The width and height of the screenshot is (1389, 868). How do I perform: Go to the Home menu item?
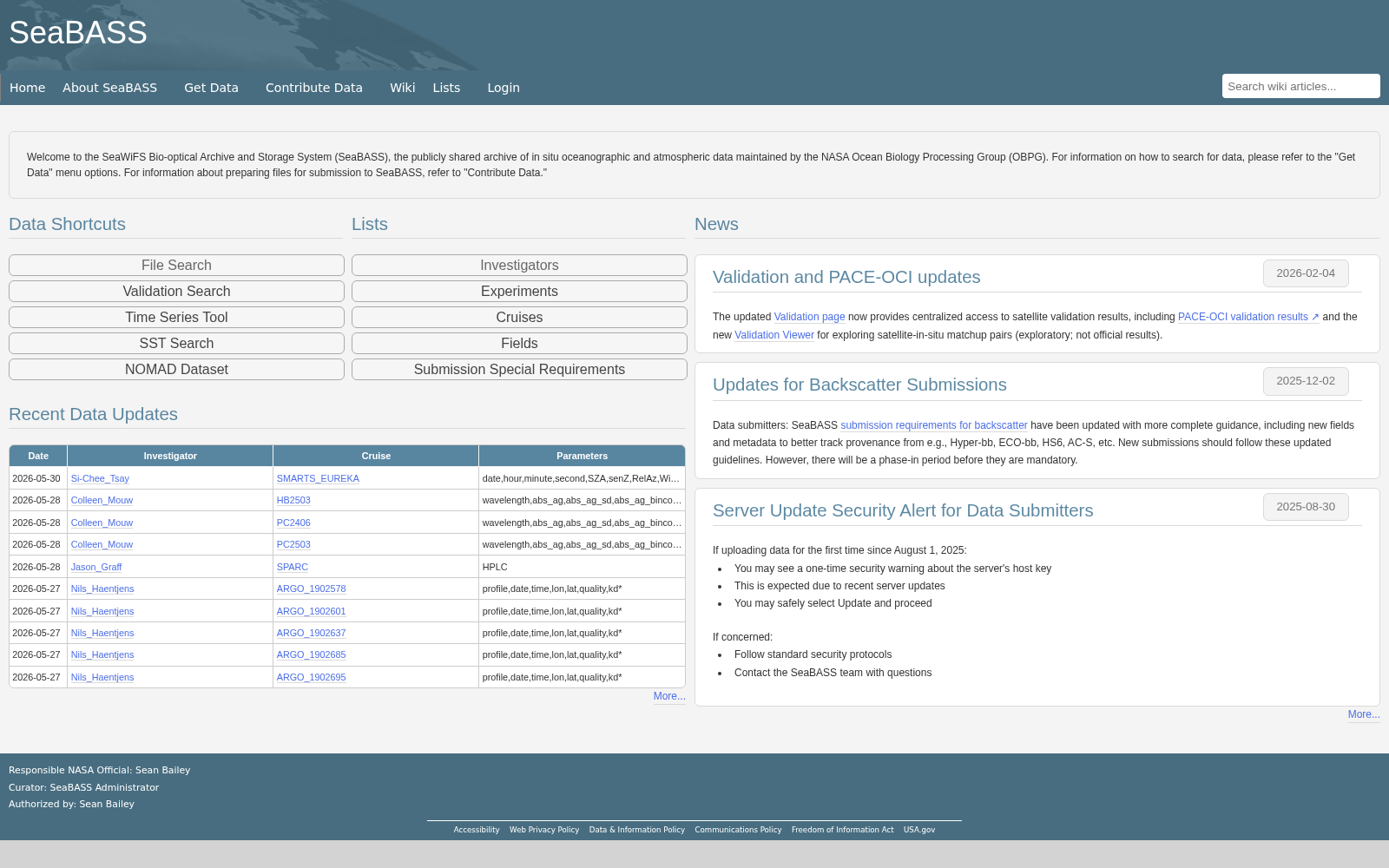(27, 88)
